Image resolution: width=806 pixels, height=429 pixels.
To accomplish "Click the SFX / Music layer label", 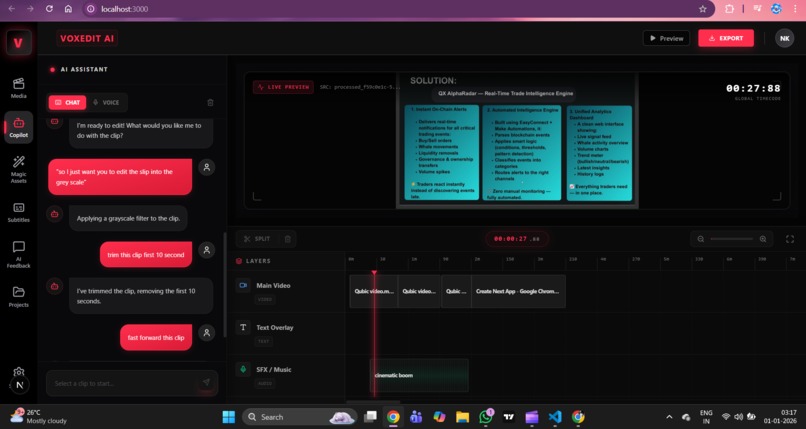I will pos(273,369).
